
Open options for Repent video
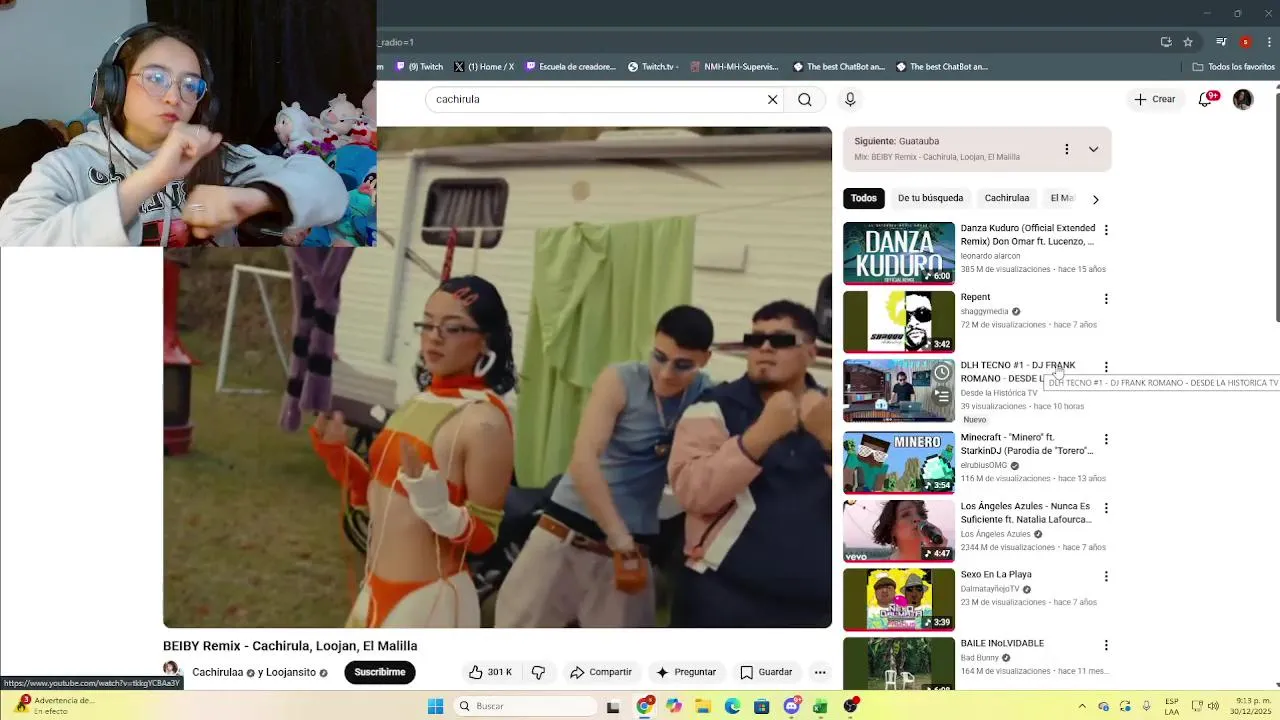pos(1106,299)
